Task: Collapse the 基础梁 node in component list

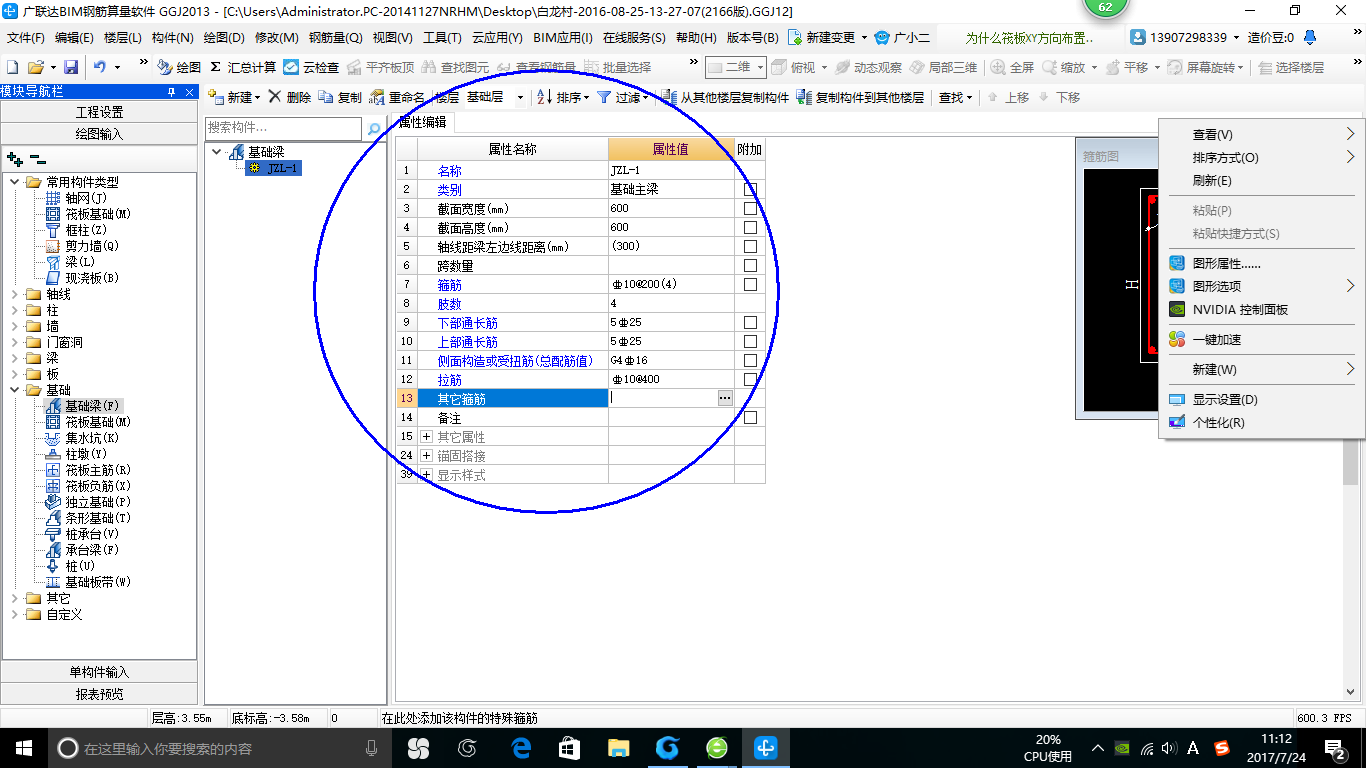Action: [x=217, y=152]
